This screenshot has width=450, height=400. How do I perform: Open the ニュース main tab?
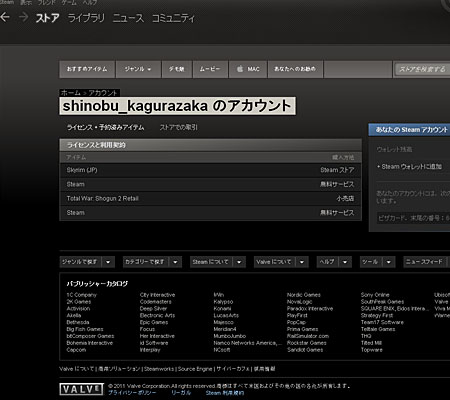[128, 18]
